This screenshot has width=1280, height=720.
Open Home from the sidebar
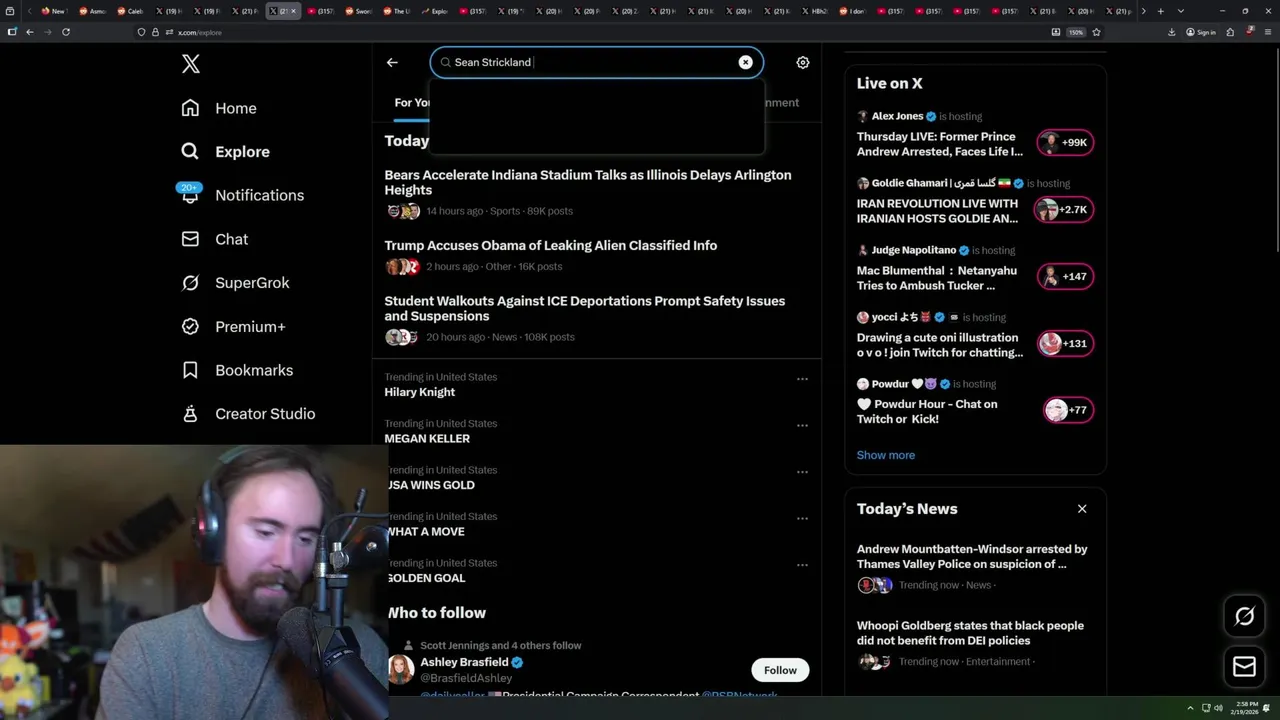tap(219, 108)
